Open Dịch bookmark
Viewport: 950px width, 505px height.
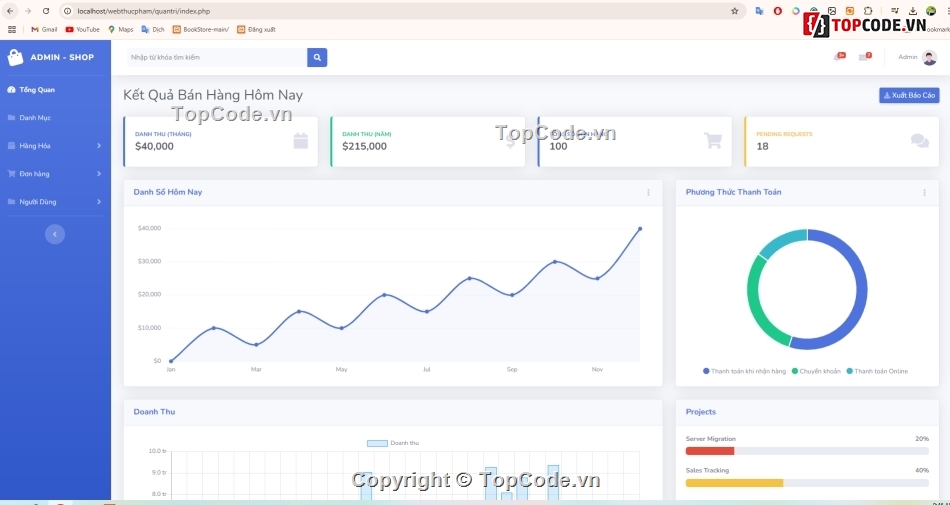[x=153, y=29]
